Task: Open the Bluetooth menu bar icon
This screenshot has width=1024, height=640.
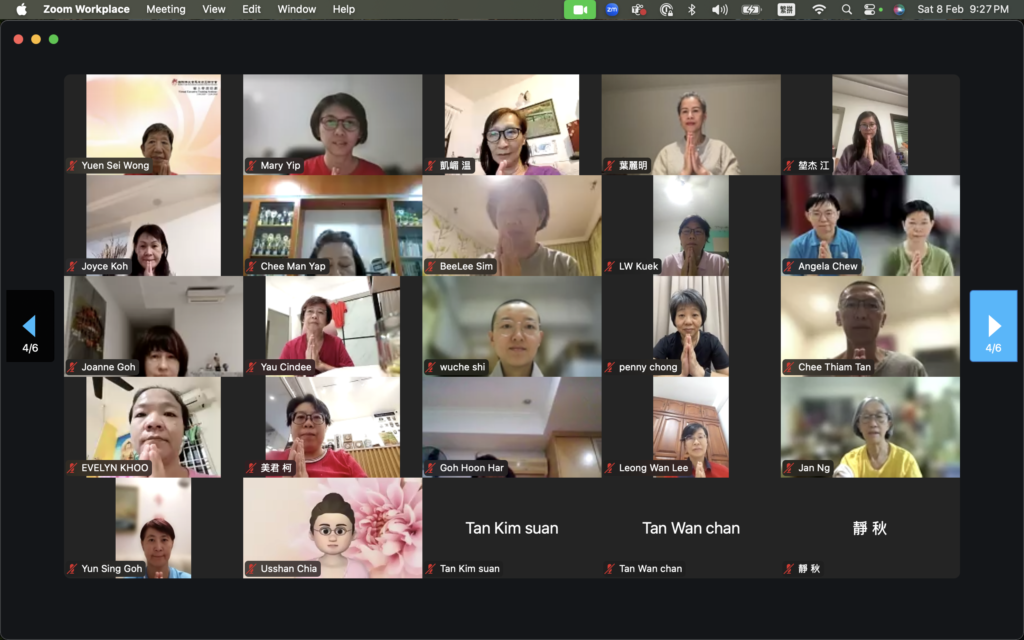Action: (691, 9)
